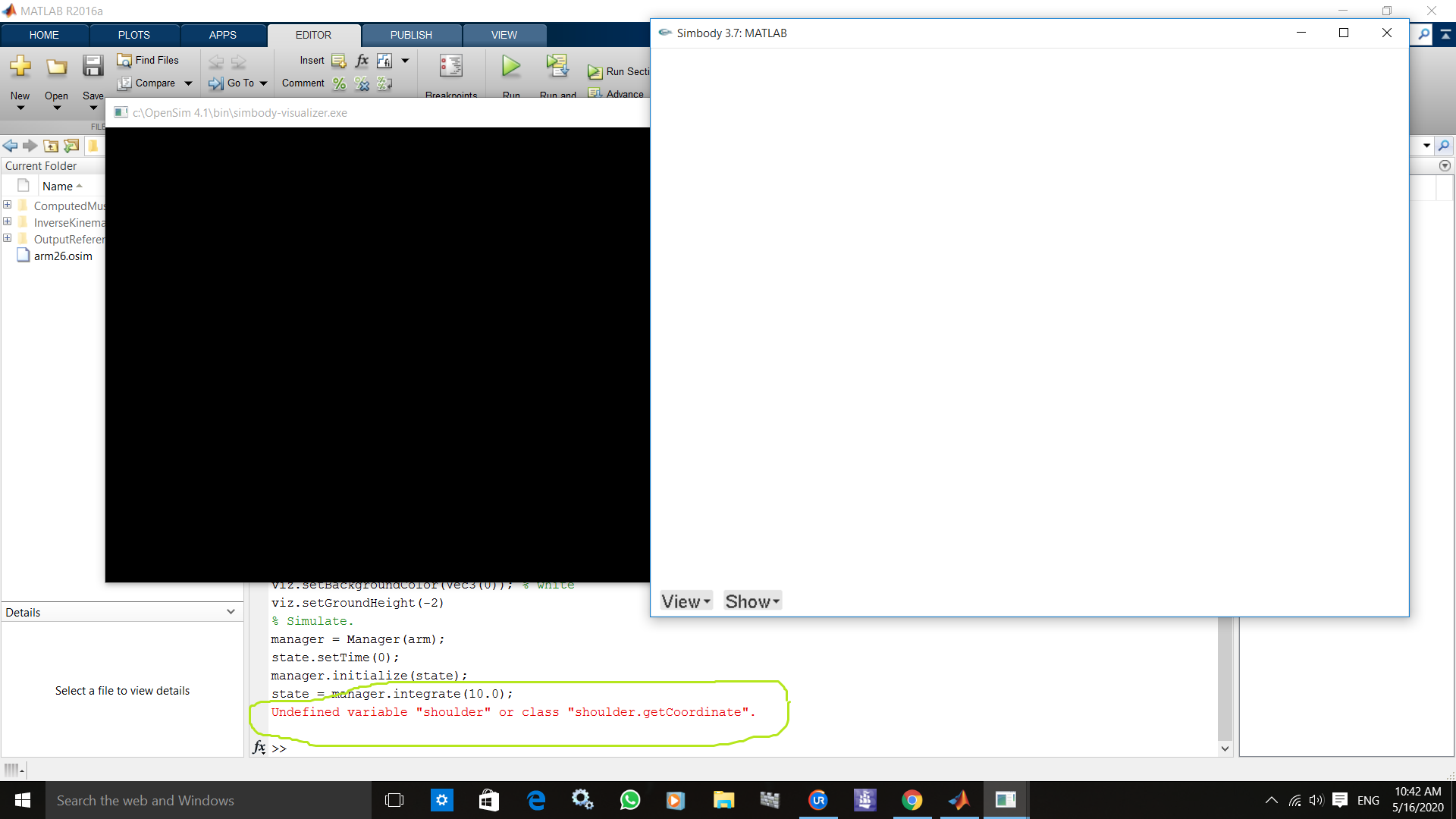The height and width of the screenshot is (819, 1456).
Task: Click the Advance button
Action: (617, 94)
